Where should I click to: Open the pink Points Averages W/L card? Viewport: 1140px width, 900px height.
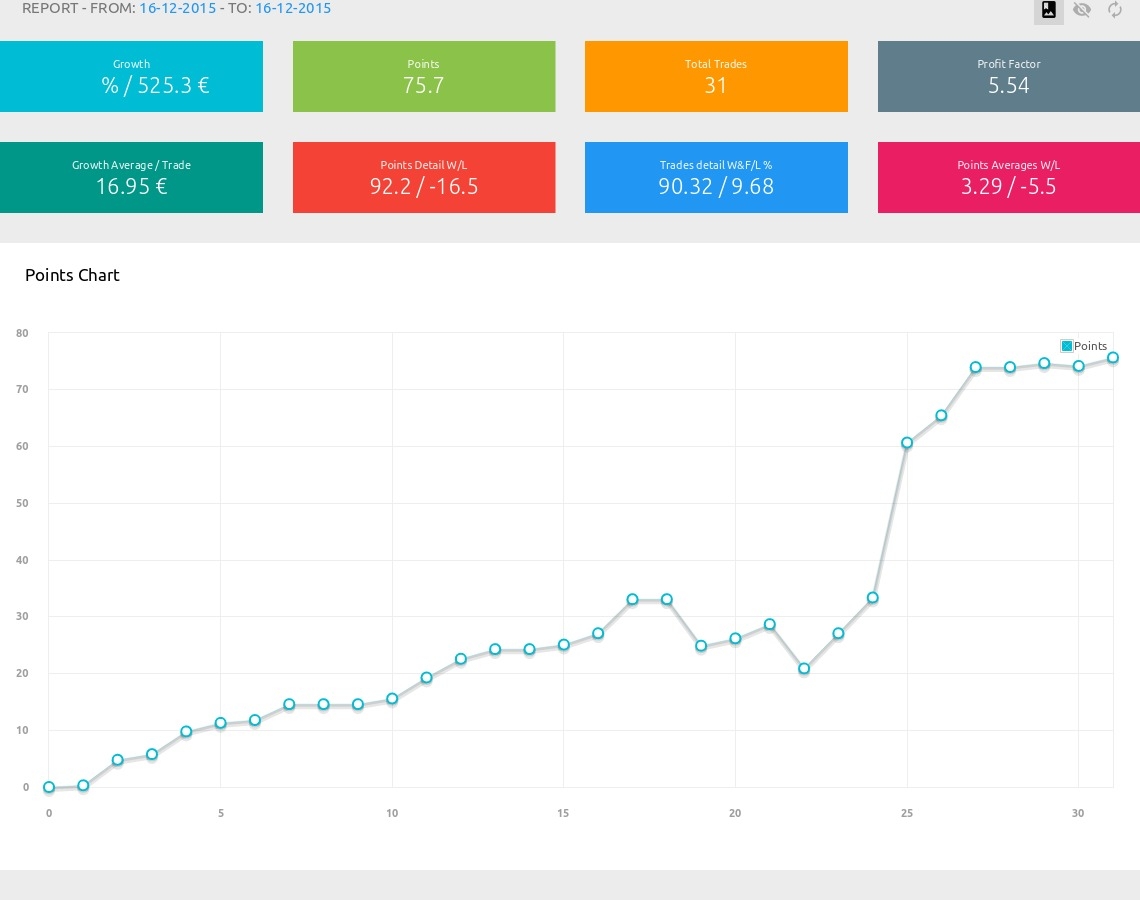coord(1008,177)
